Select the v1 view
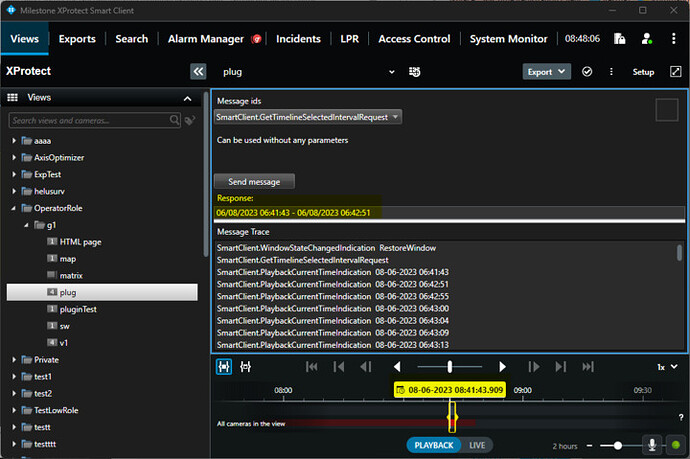 (x=64, y=343)
